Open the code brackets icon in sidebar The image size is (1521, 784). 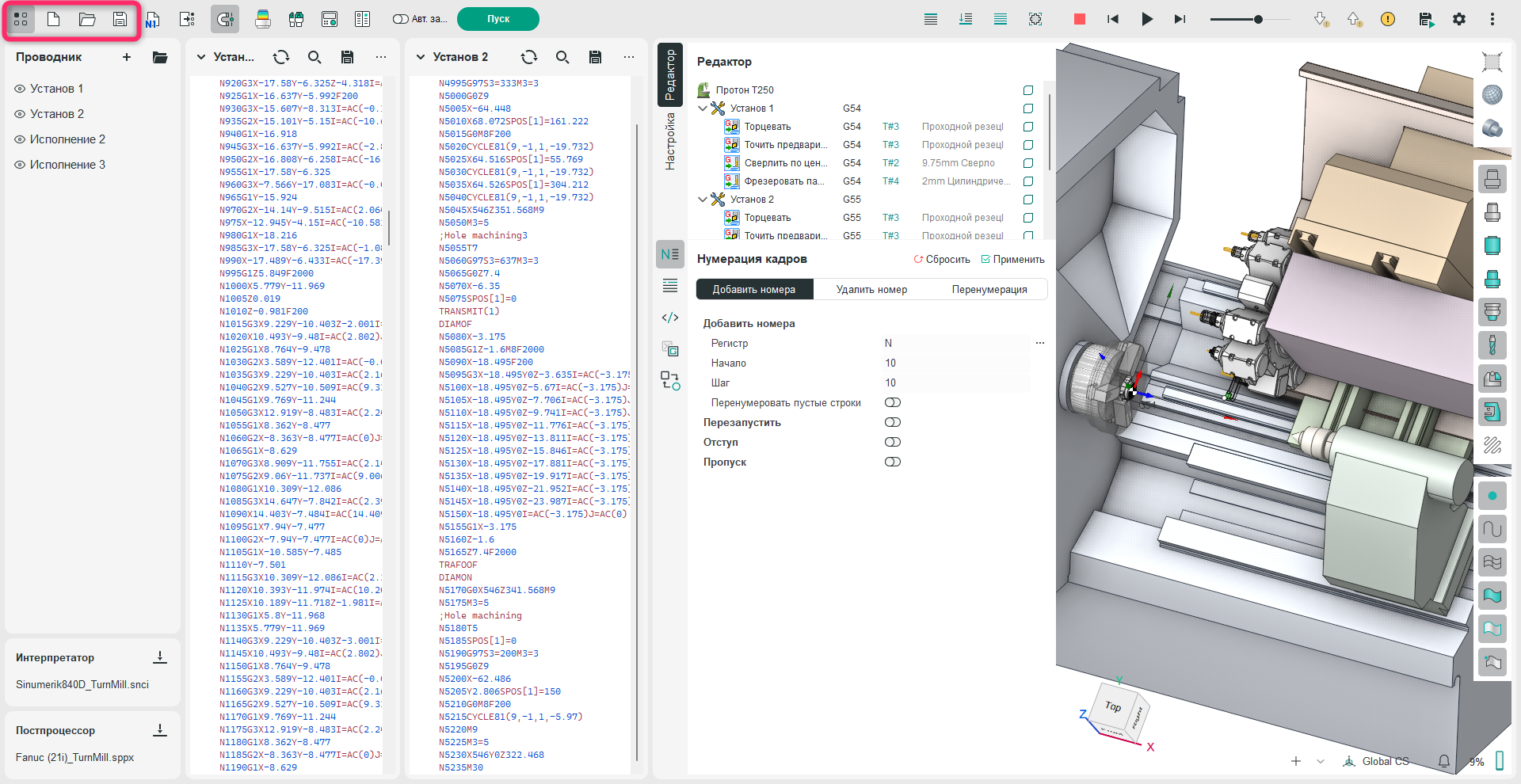point(670,318)
